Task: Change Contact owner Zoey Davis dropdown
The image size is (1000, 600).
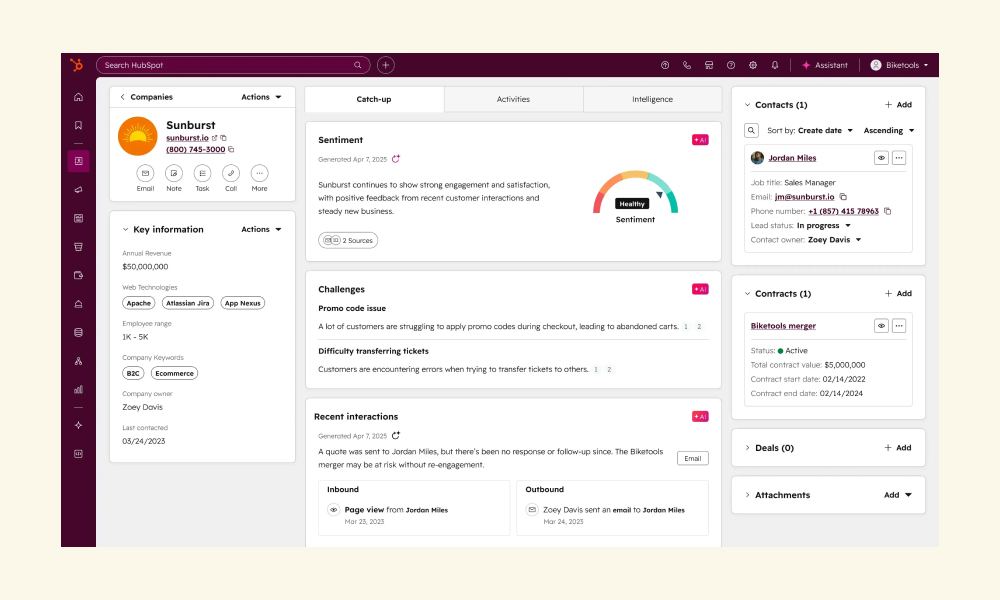Action: point(835,240)
